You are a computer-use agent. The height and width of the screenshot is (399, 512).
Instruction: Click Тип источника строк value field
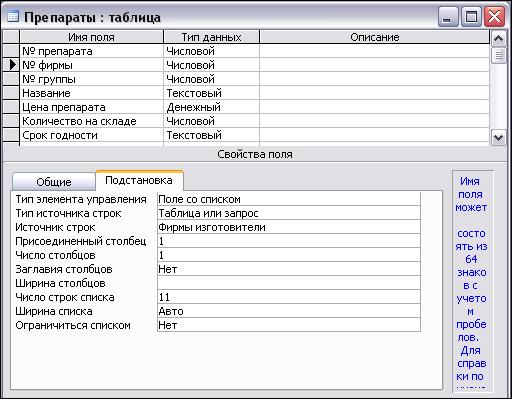(x=289, y=213)
